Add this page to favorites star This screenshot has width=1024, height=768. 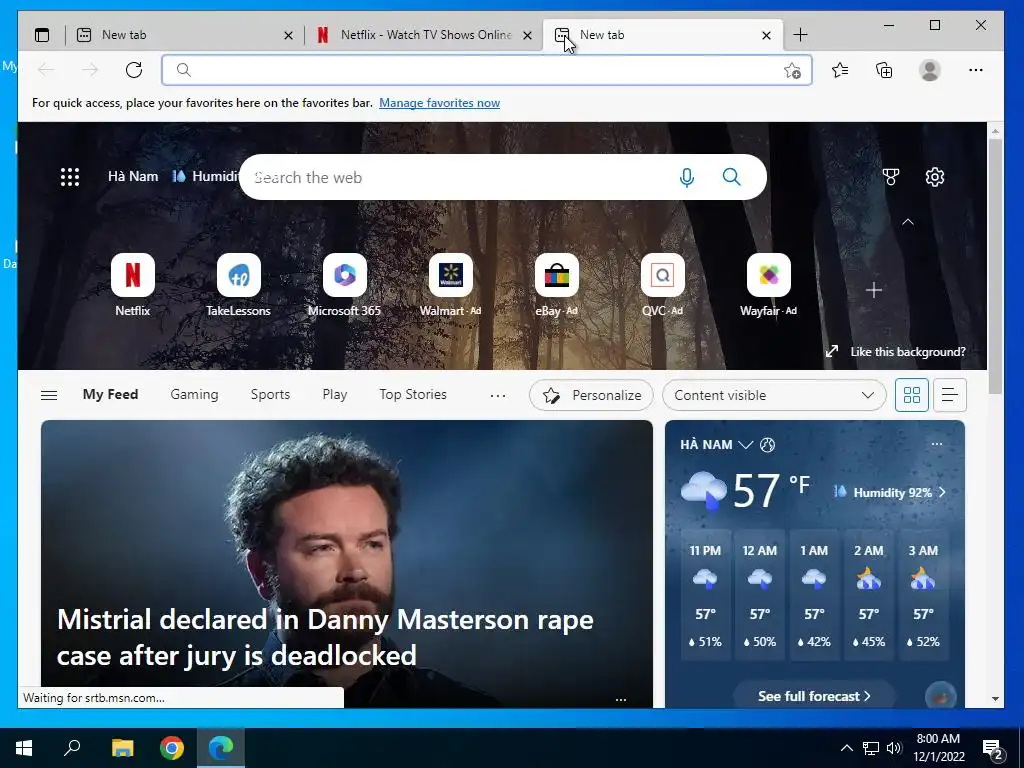click(x=792, y=71)
